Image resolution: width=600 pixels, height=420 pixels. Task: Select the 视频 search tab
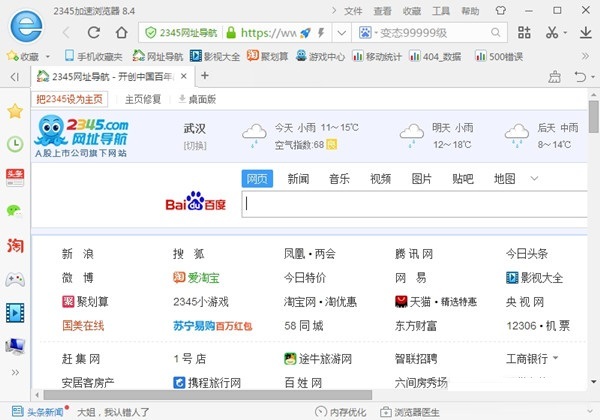[380, 179]
